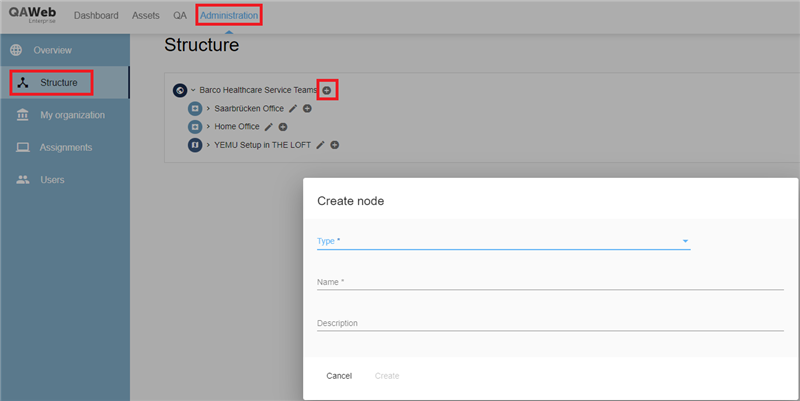Focus the Name field in Create node
800x401 pixels.
pyautogui.click(x=550, y=282)
